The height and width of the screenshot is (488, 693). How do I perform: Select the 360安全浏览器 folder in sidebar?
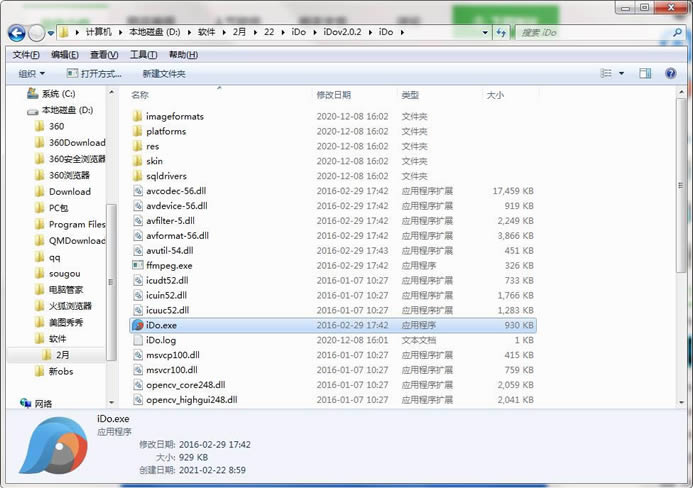tap(70, 159)
